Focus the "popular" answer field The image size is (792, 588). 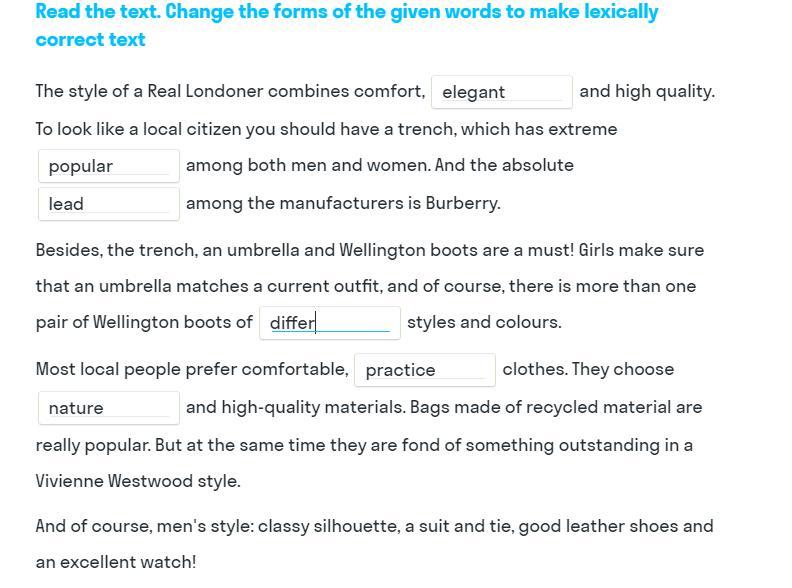tap(108, 166)
